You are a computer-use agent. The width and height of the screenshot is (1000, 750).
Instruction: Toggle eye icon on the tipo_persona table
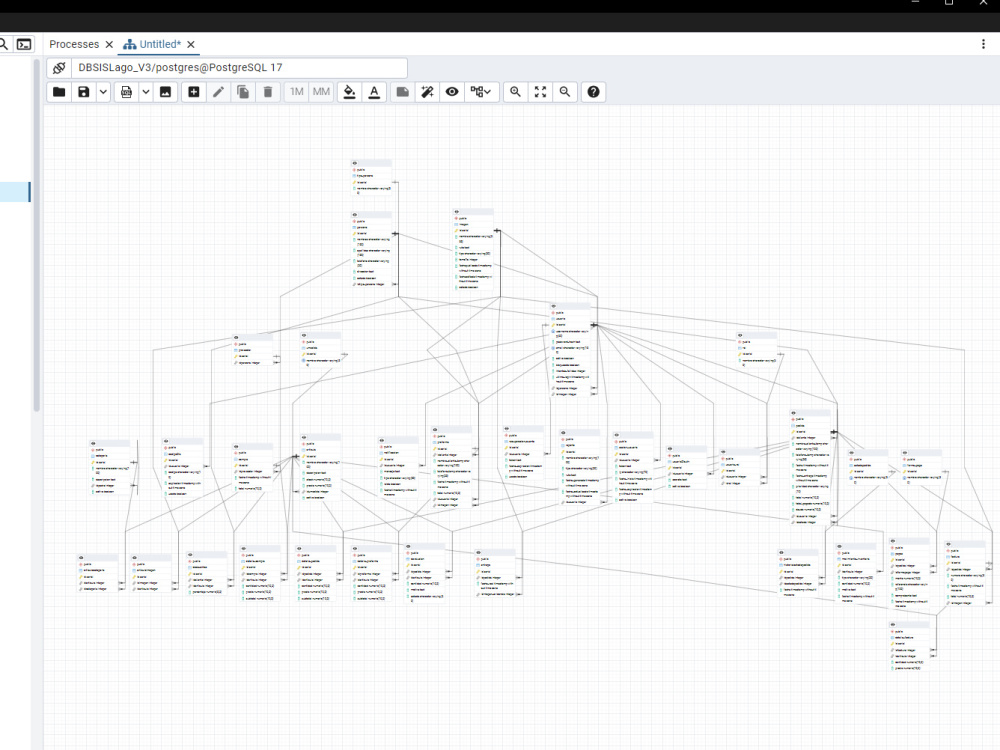(355, 163)
